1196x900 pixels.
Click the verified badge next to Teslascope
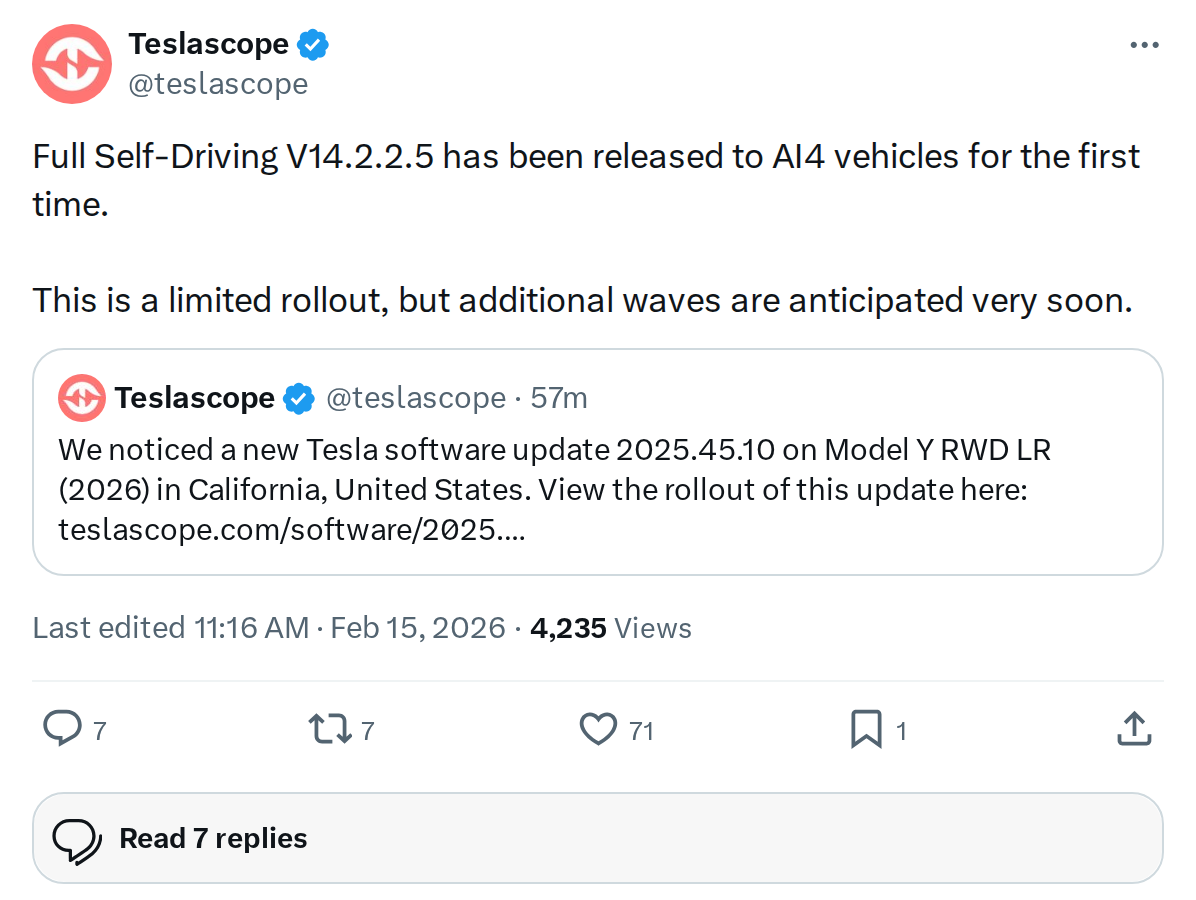(x=313, y=44)
